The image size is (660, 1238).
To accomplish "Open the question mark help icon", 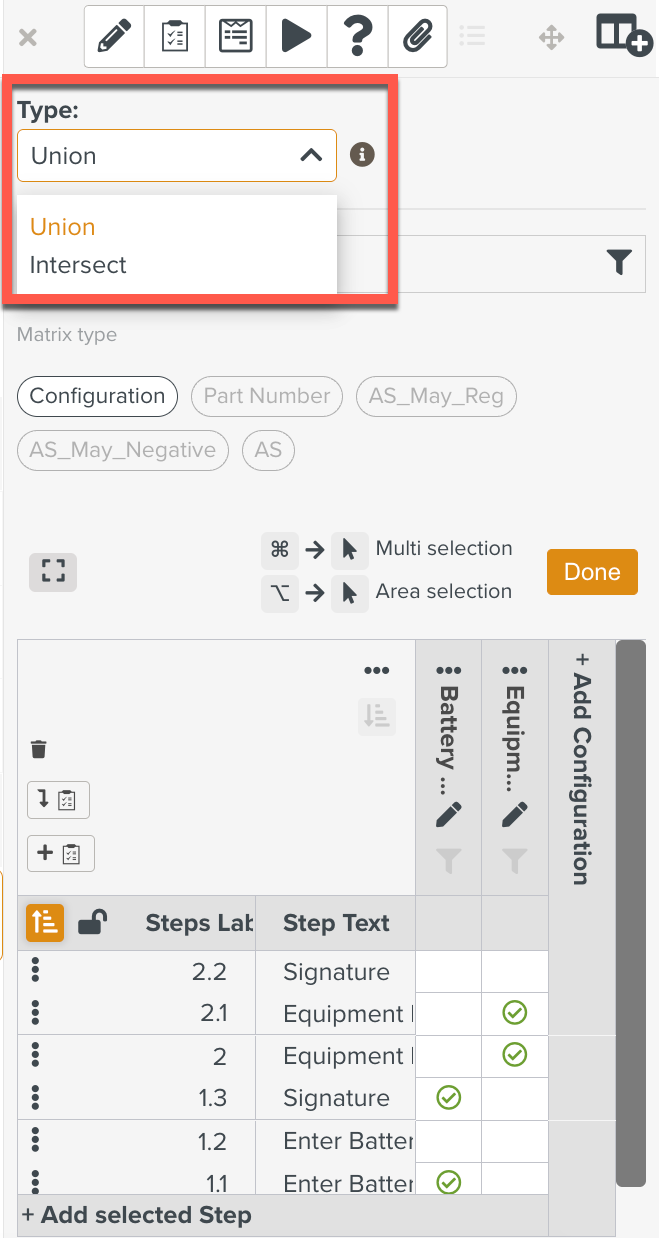I will tap(356, 37).
